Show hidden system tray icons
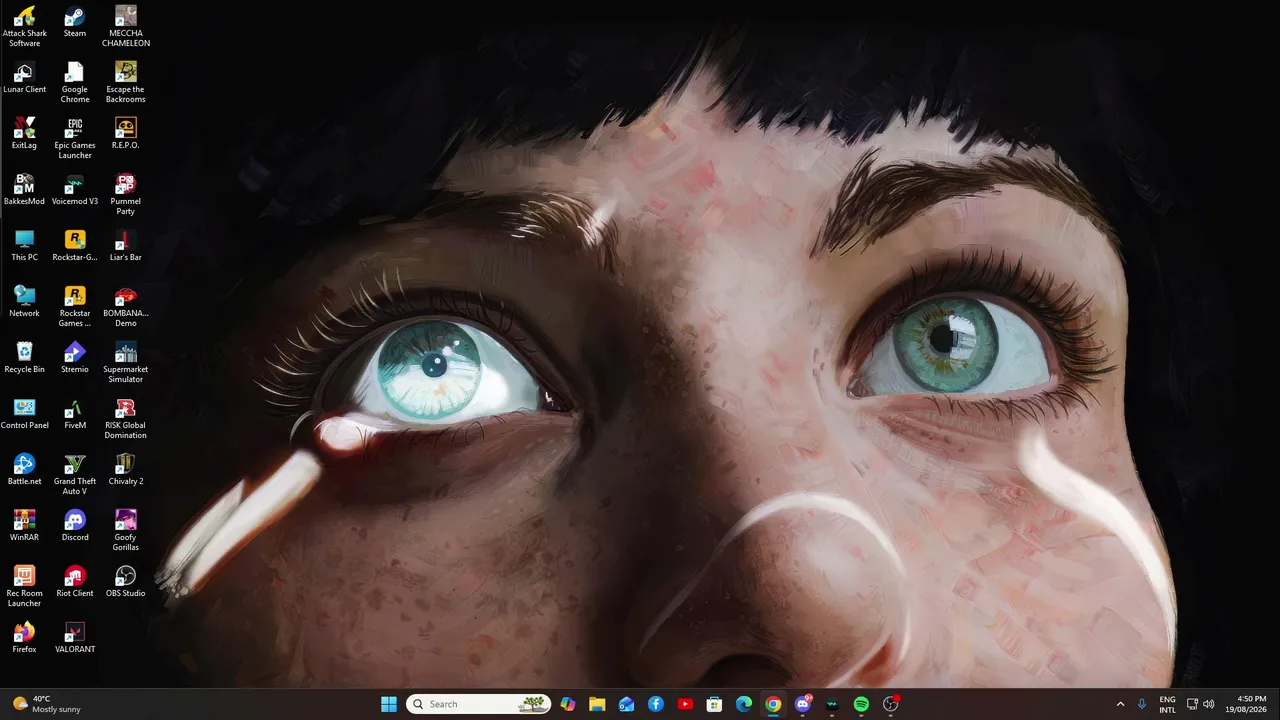This screenshot has height=720, width=1280. pyautogui.click(x=1120, y=704)
